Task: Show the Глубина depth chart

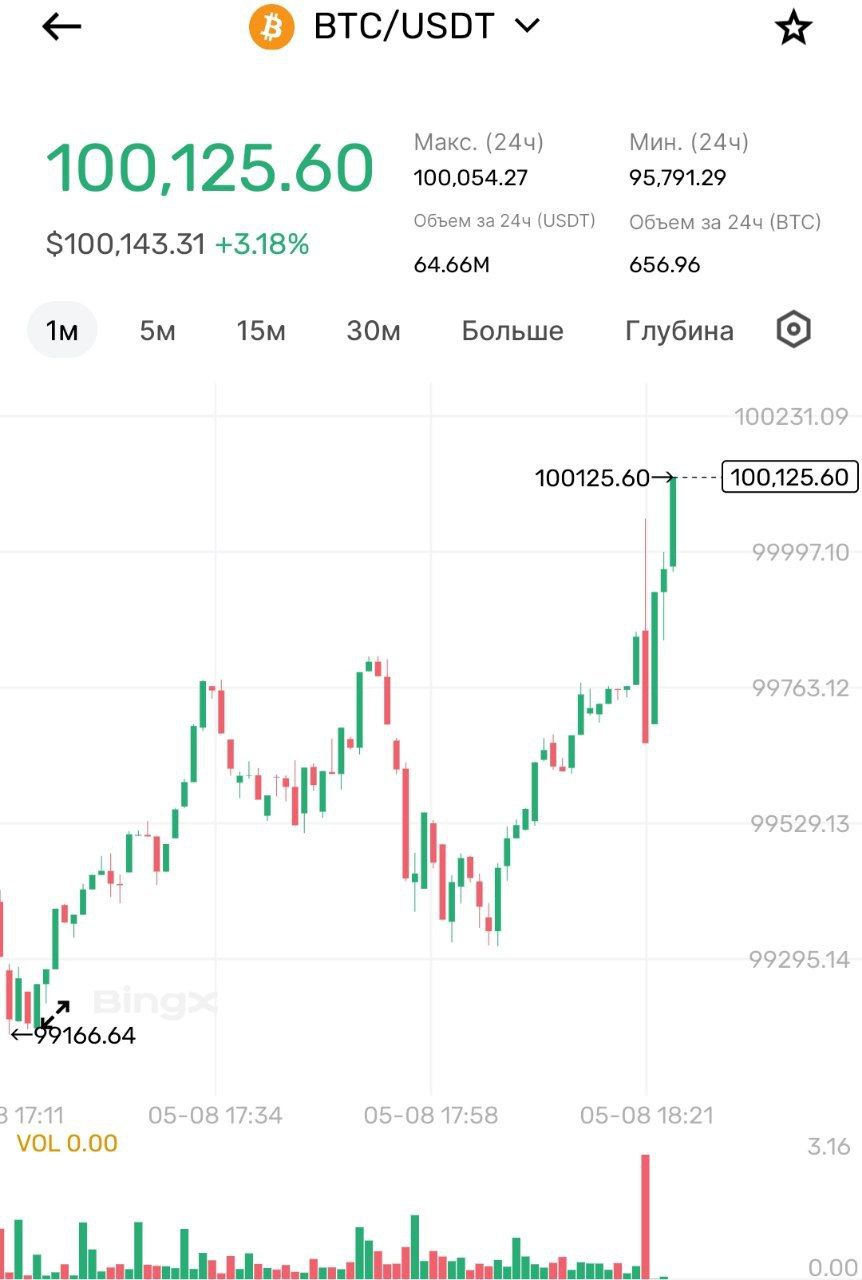Action: [679, 331]
